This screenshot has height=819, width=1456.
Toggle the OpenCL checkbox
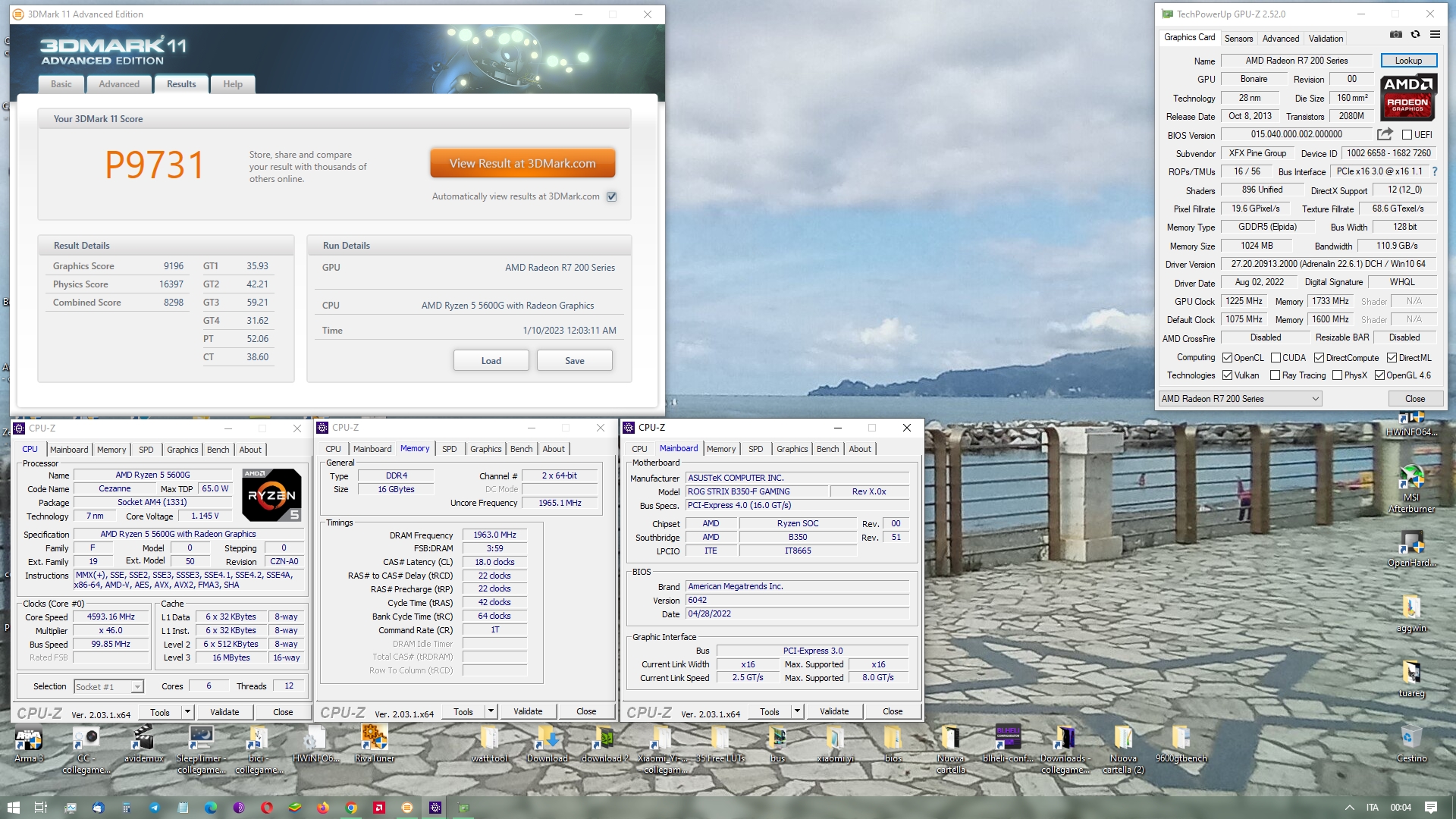click(x=1227, y=358)
